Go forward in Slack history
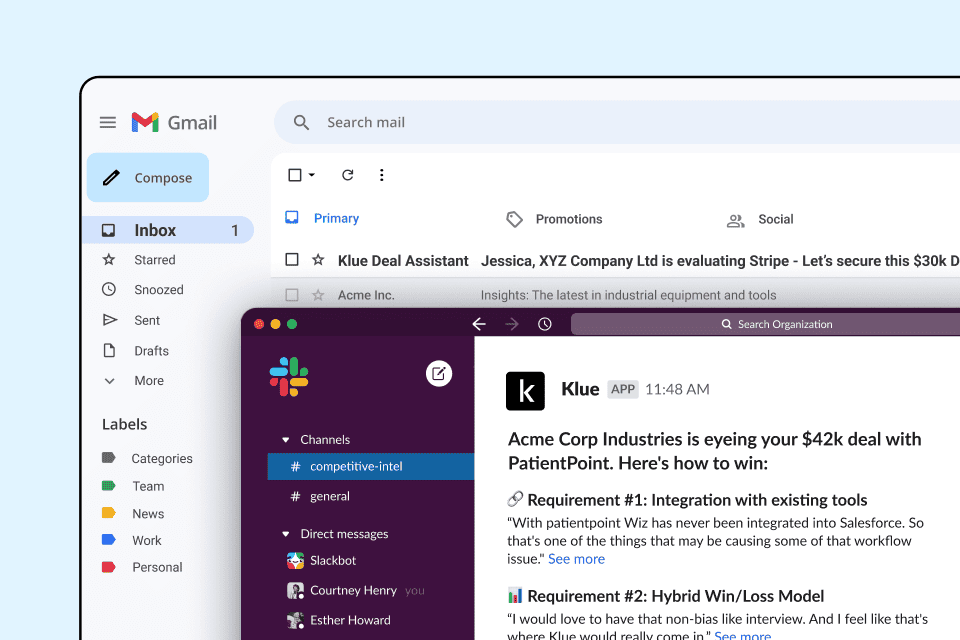 click(512, 324)
